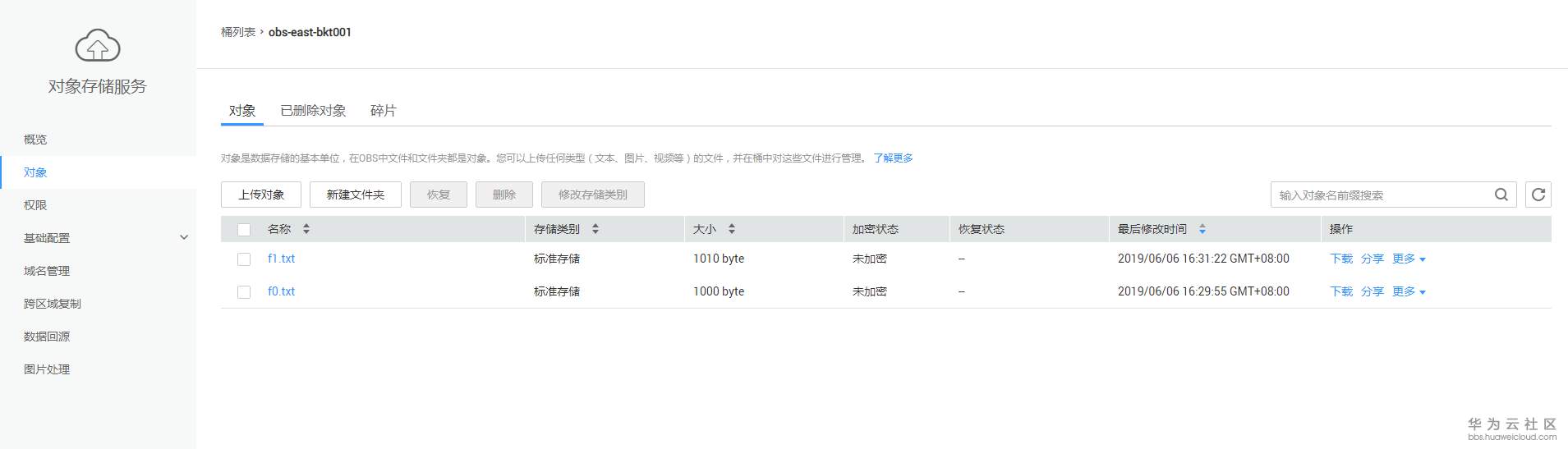
Task: Open 更多 dropdown for f1.txt
Action: coord(1409,259)
